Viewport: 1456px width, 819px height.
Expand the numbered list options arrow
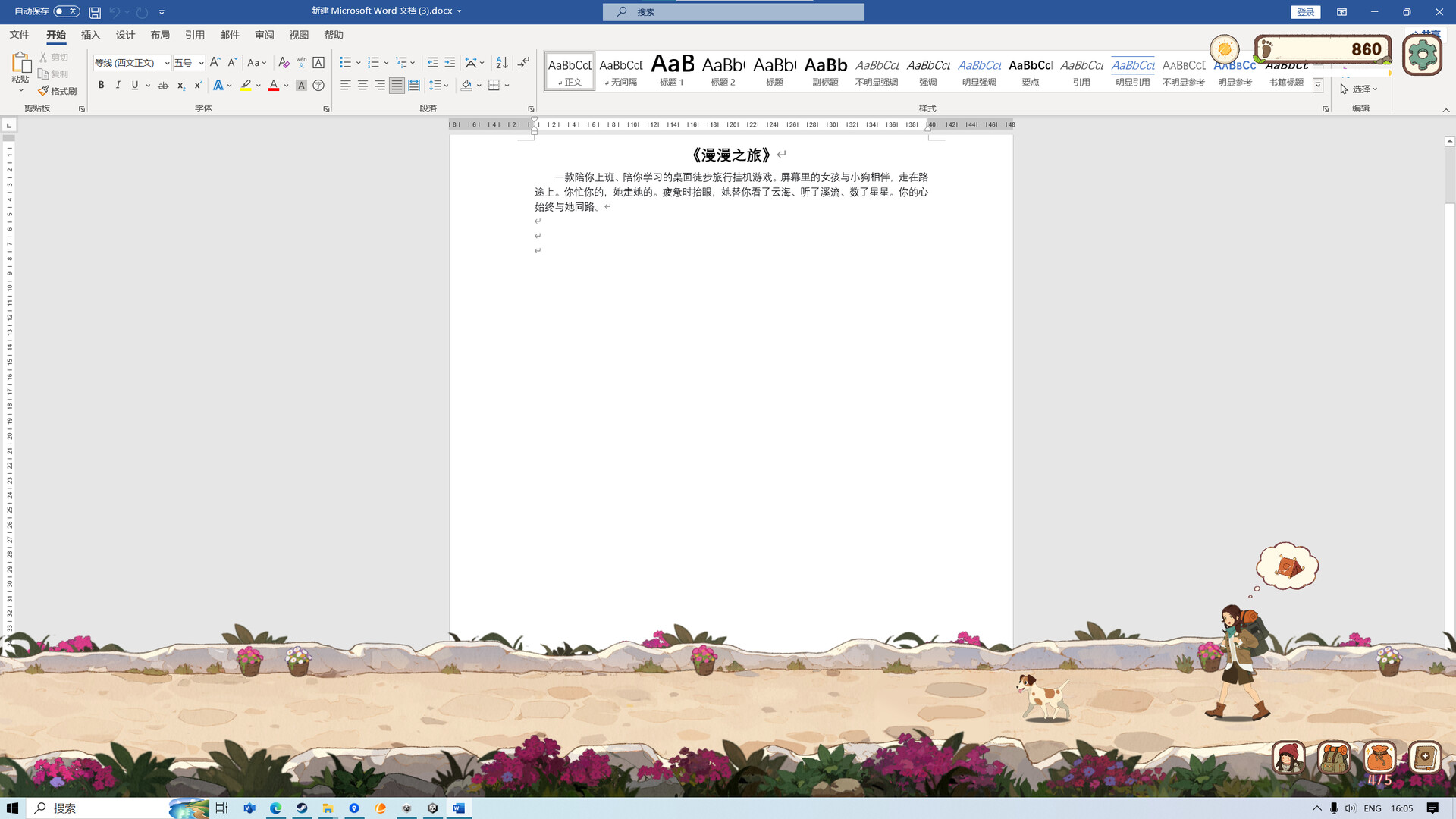(387, 63)
